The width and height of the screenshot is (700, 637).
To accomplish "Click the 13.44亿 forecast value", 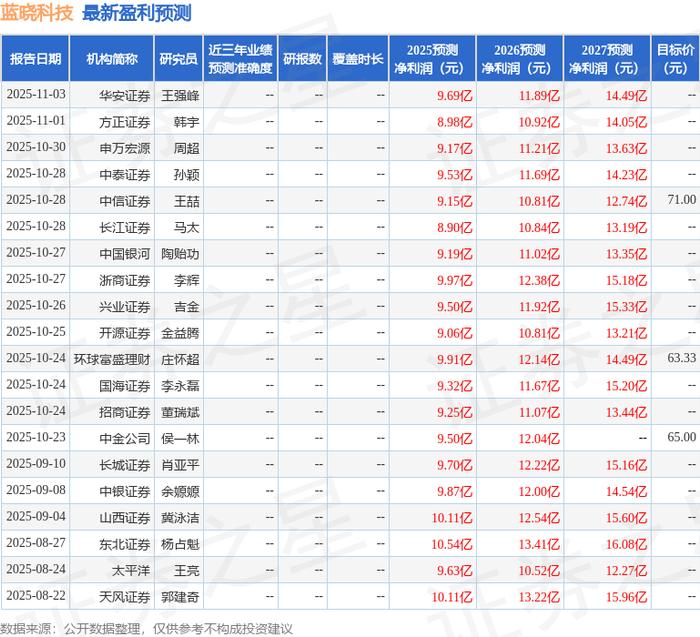I will coord(626,412).
